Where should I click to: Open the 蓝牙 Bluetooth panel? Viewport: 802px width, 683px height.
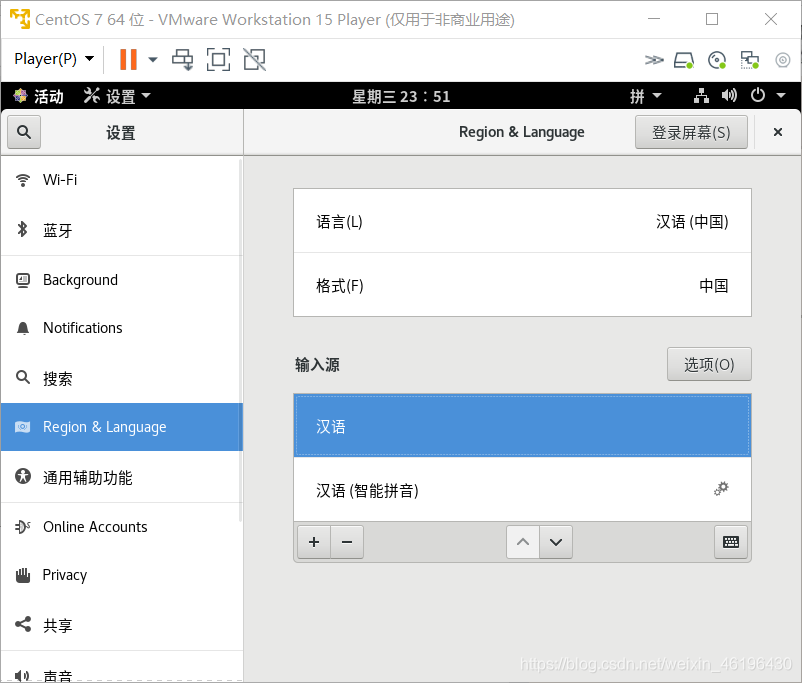click(x=121, y=230)
